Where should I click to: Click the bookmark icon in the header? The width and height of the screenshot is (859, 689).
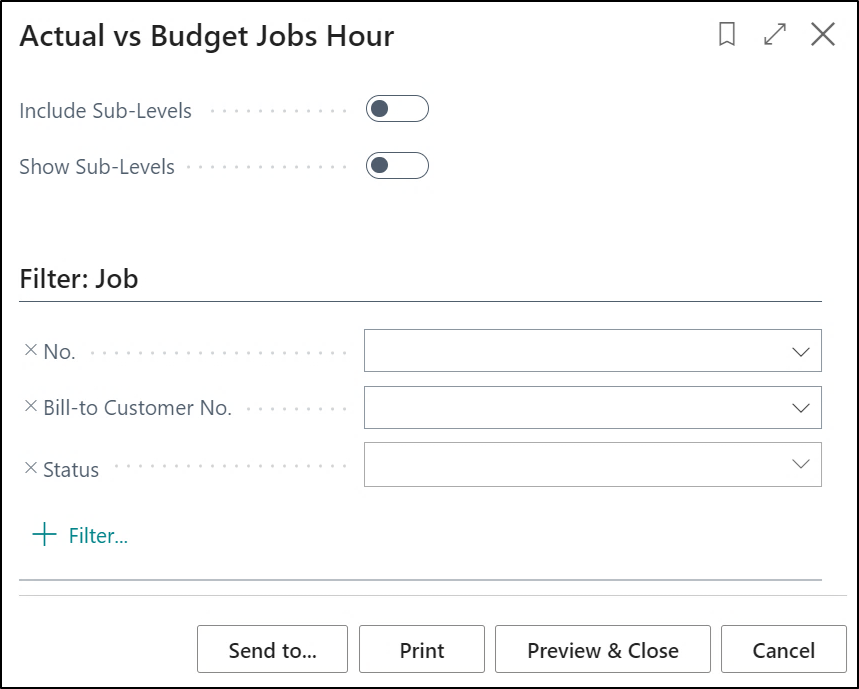(727, 35)
